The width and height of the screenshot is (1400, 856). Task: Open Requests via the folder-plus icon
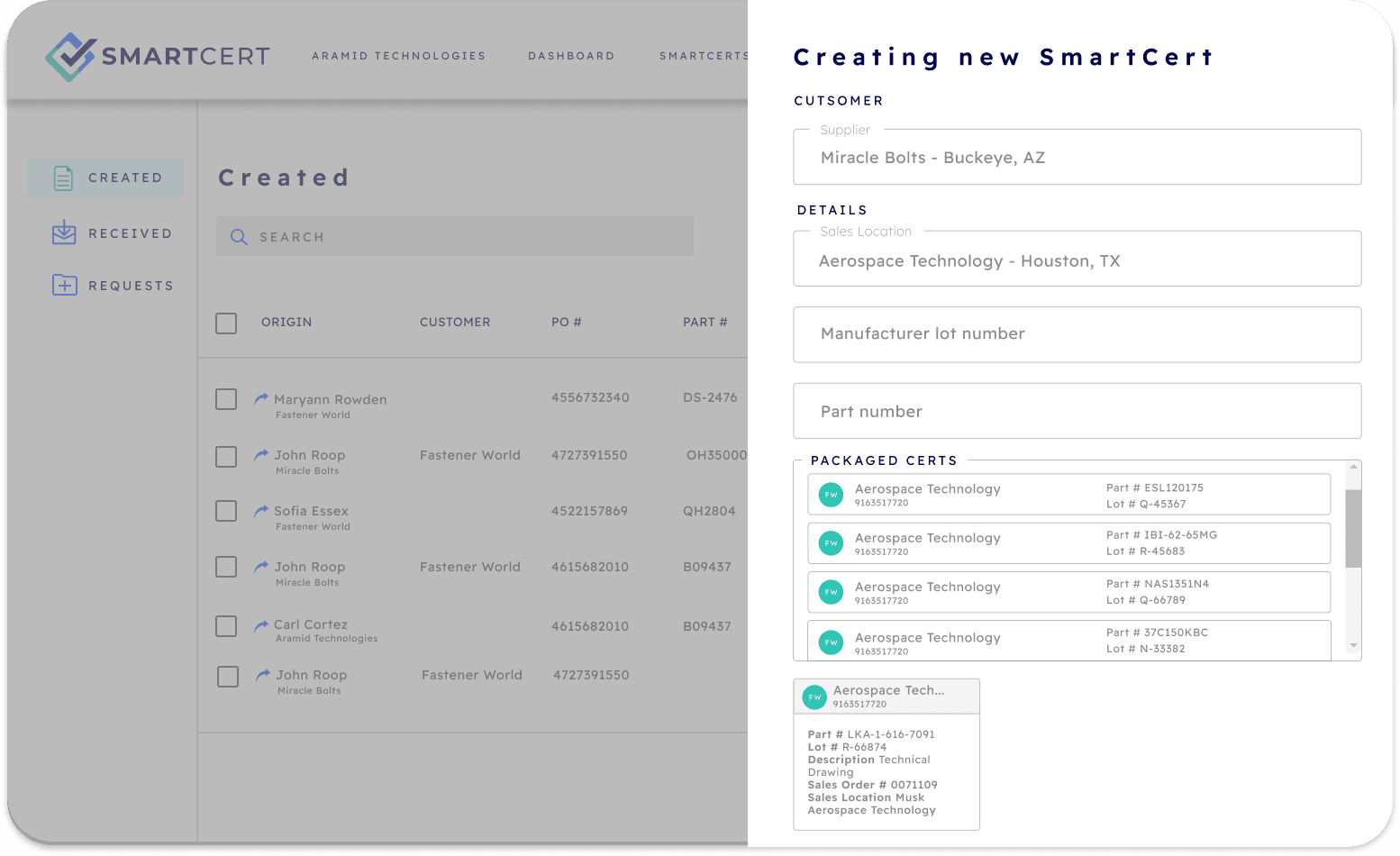pos(63,285)
